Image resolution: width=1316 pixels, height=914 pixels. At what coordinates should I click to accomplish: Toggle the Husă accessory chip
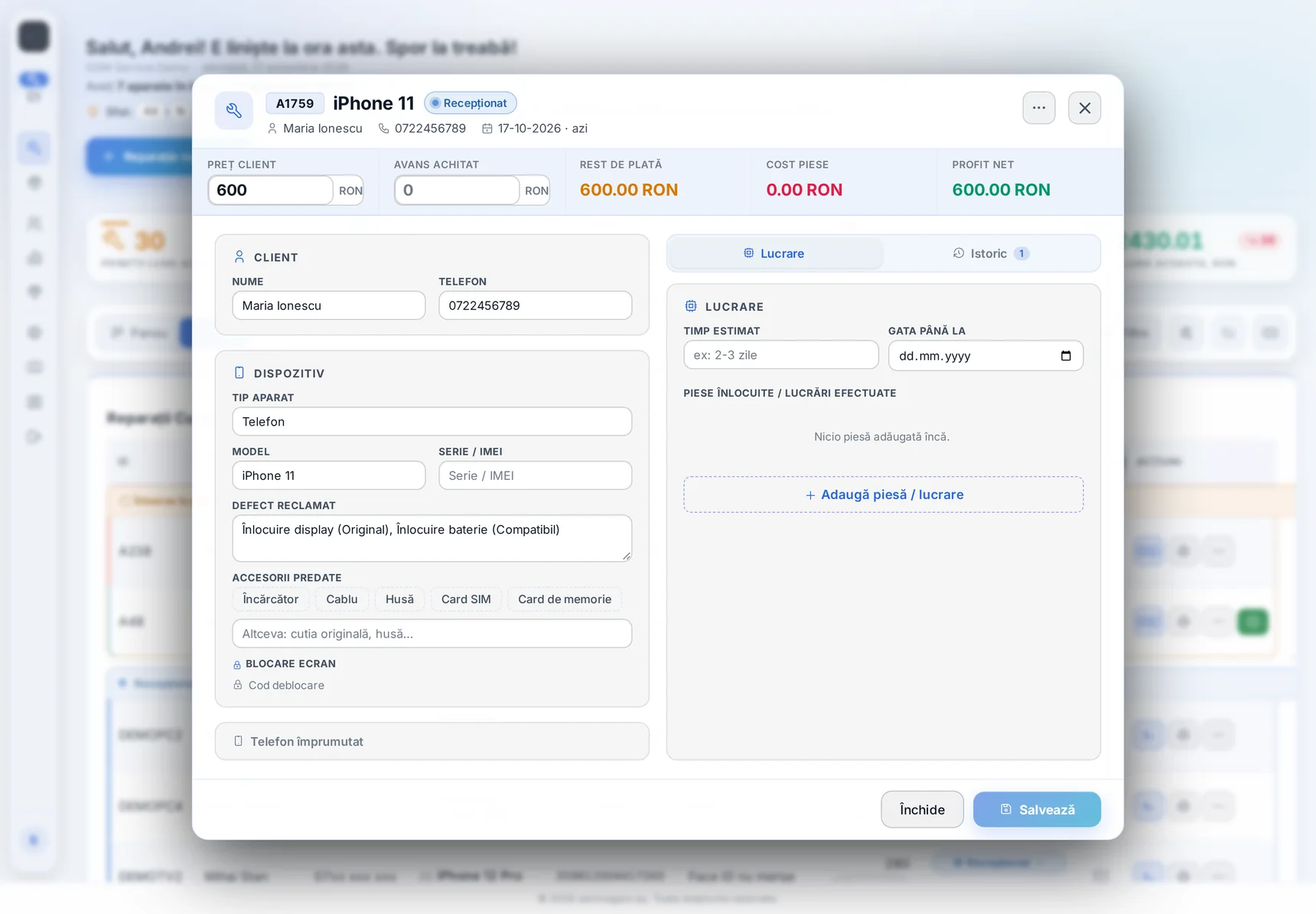[399, 599]
